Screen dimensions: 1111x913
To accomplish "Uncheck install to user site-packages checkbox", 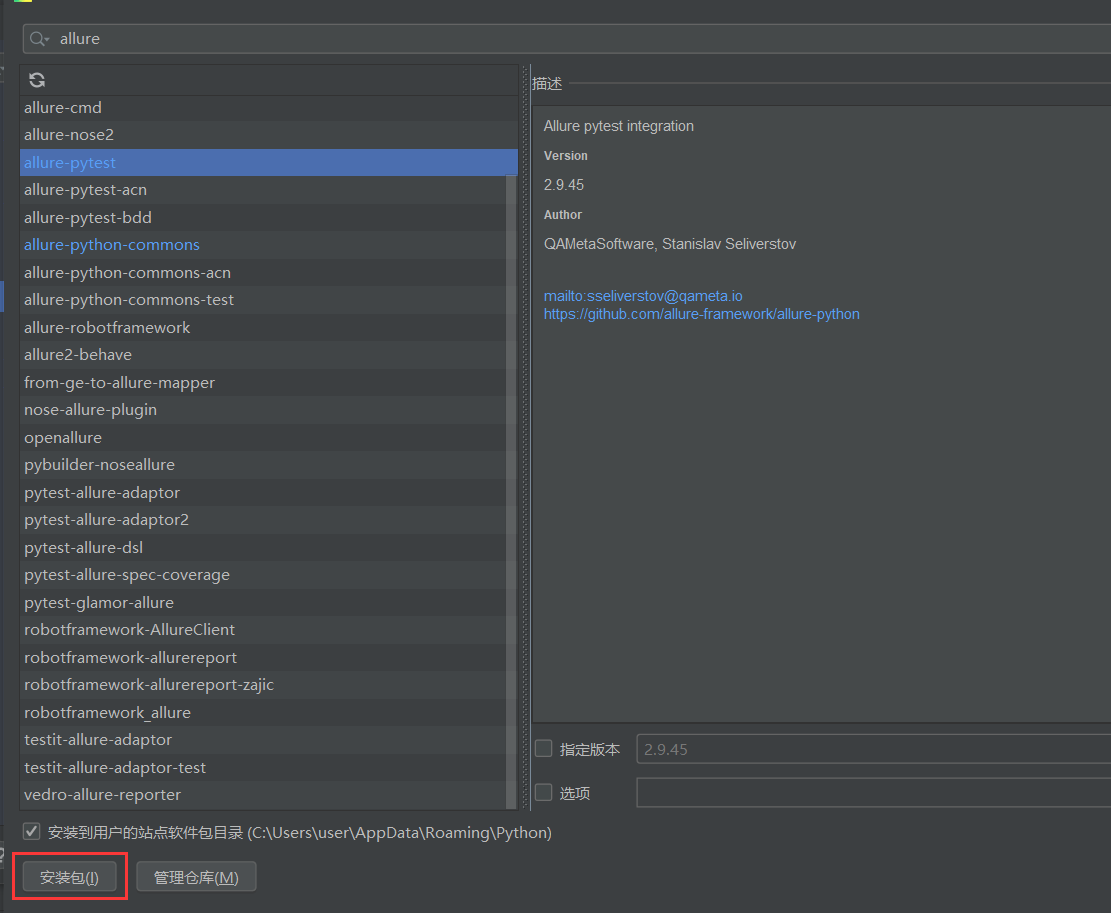I will pos(31,832).
